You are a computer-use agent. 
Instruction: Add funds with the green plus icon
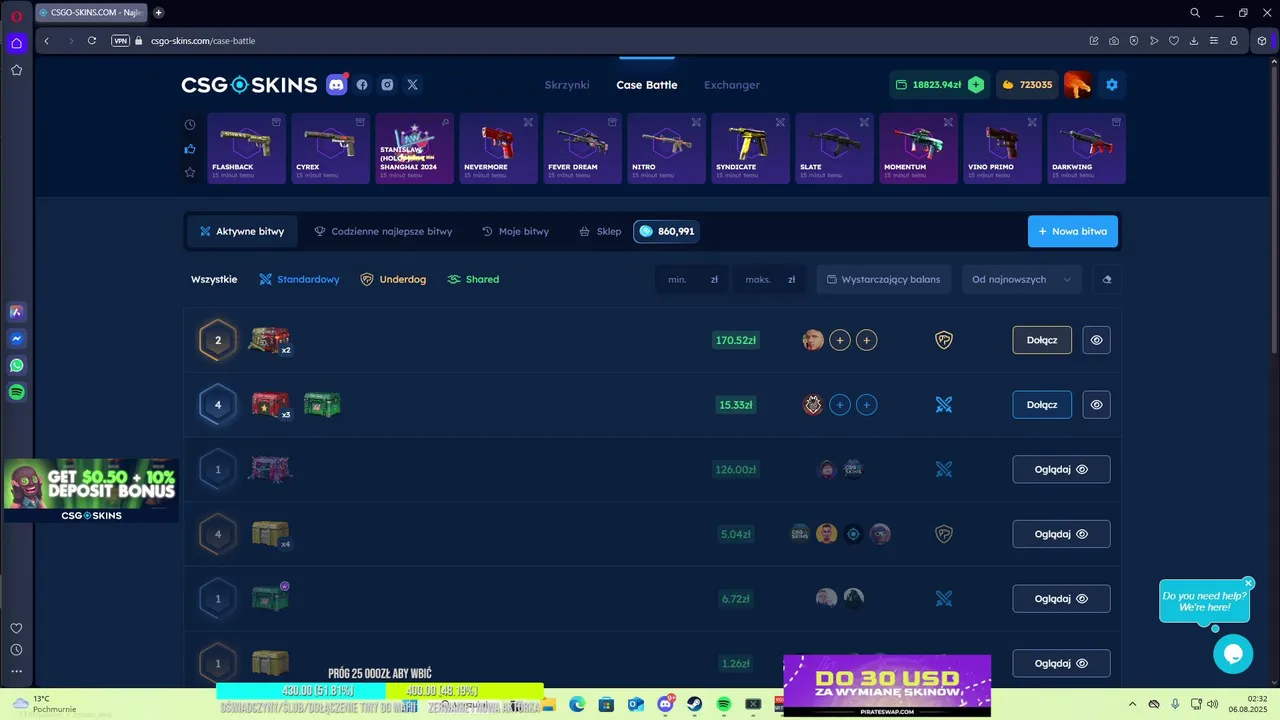[976, 85]
